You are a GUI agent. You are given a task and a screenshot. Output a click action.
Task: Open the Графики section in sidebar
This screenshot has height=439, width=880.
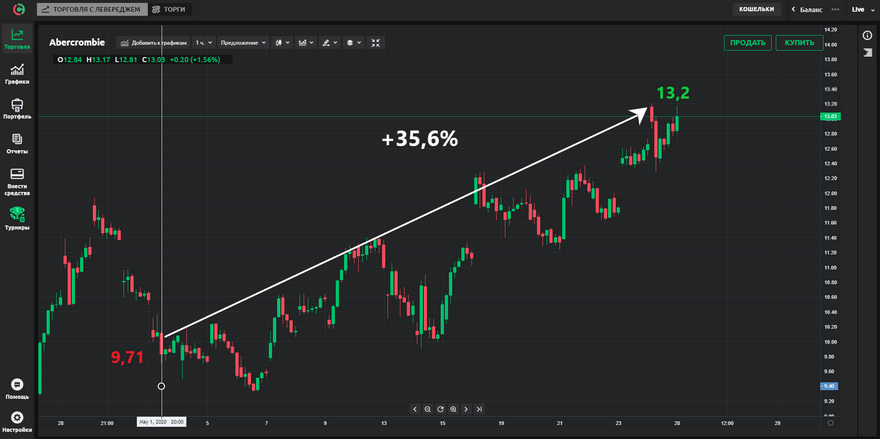[x=16, y=73]
